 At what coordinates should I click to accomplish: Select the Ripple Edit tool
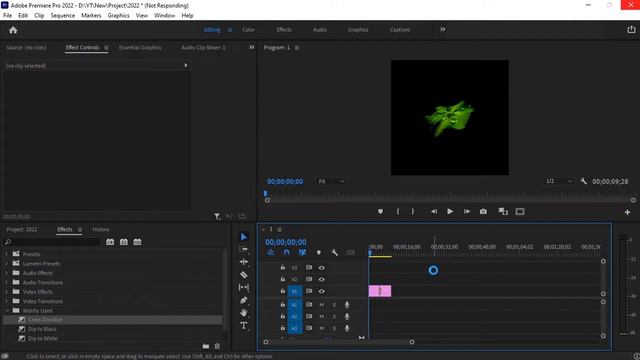(244, 262)
